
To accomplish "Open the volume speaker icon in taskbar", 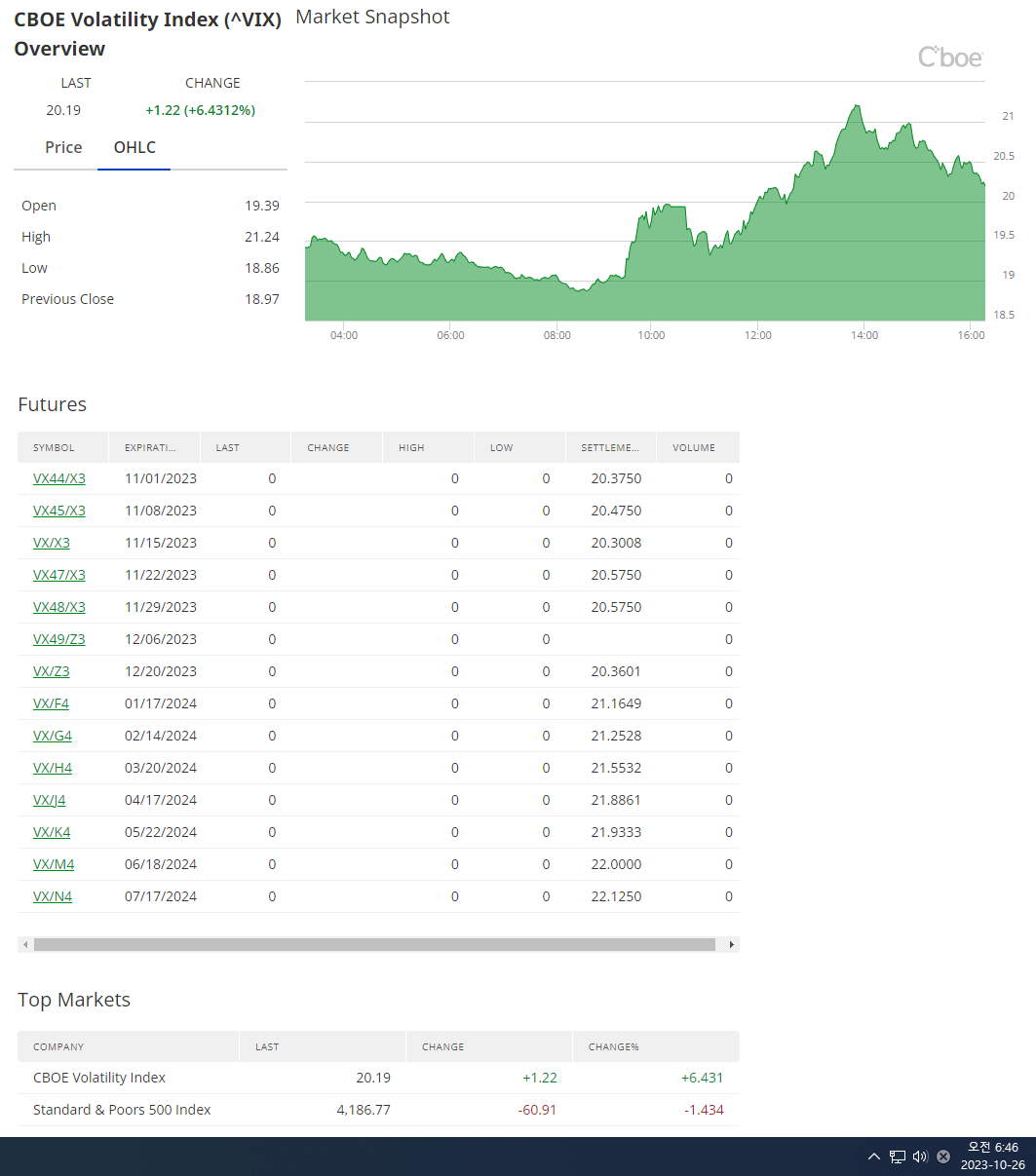I will (920, 1157).
